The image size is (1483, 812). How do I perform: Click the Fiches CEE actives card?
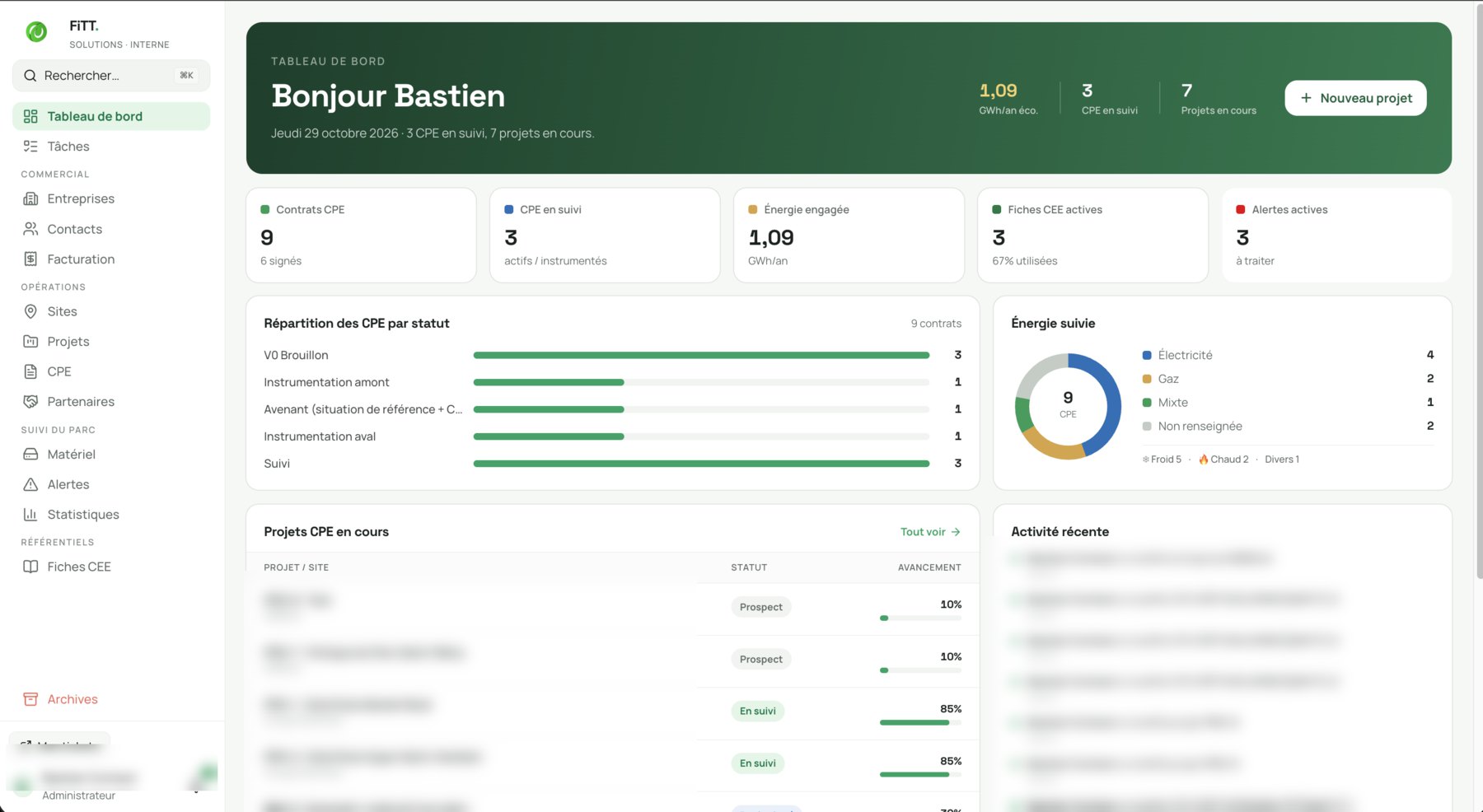pyautogui.click(x=1092, y=236)
